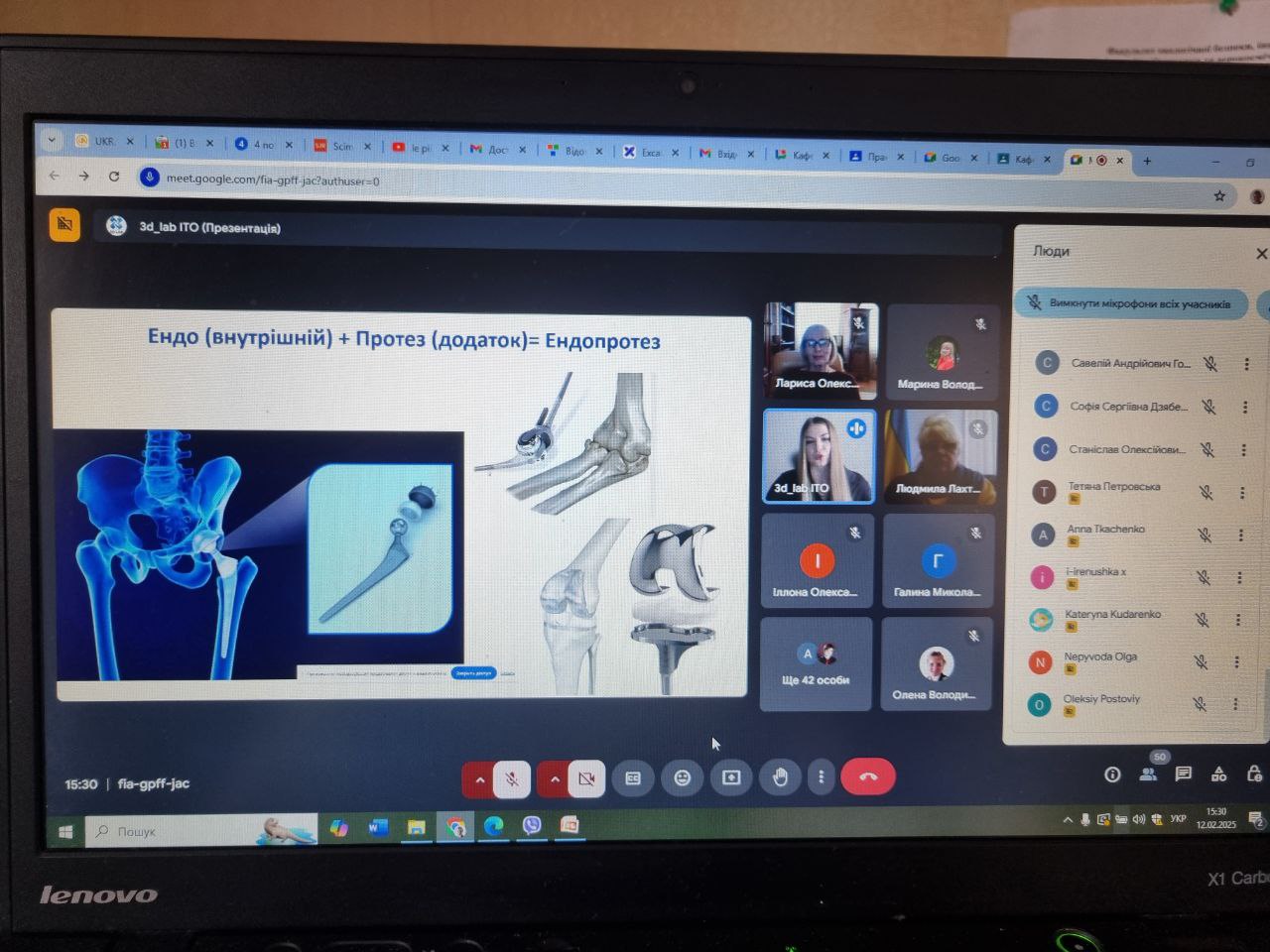The image size is (1270, 952).
Task: Open meeting details info icon
Action: (x=1112, y=774)
